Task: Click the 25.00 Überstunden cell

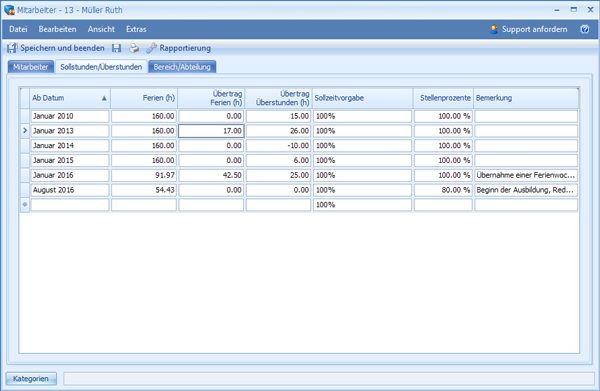Action: click(279, 175)
